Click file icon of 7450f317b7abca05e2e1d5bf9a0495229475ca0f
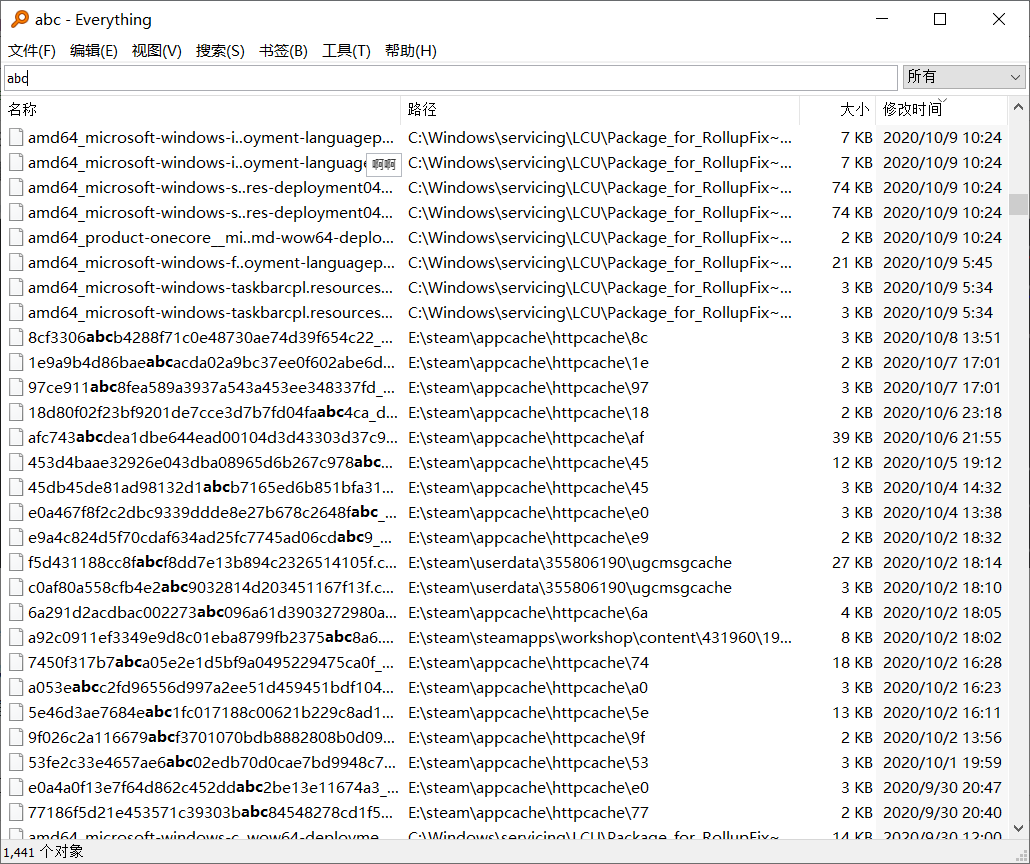Image resolution: width=1030 pixels, height=864 pixels. [x=16, y=662]
